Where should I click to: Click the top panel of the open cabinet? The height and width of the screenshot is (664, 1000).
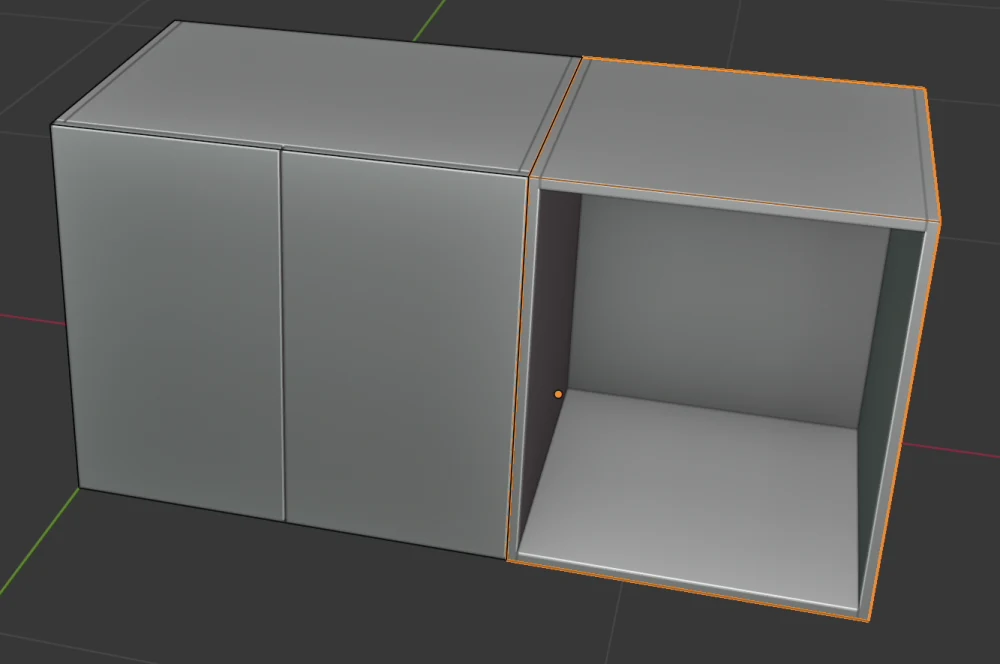point(733,137)
